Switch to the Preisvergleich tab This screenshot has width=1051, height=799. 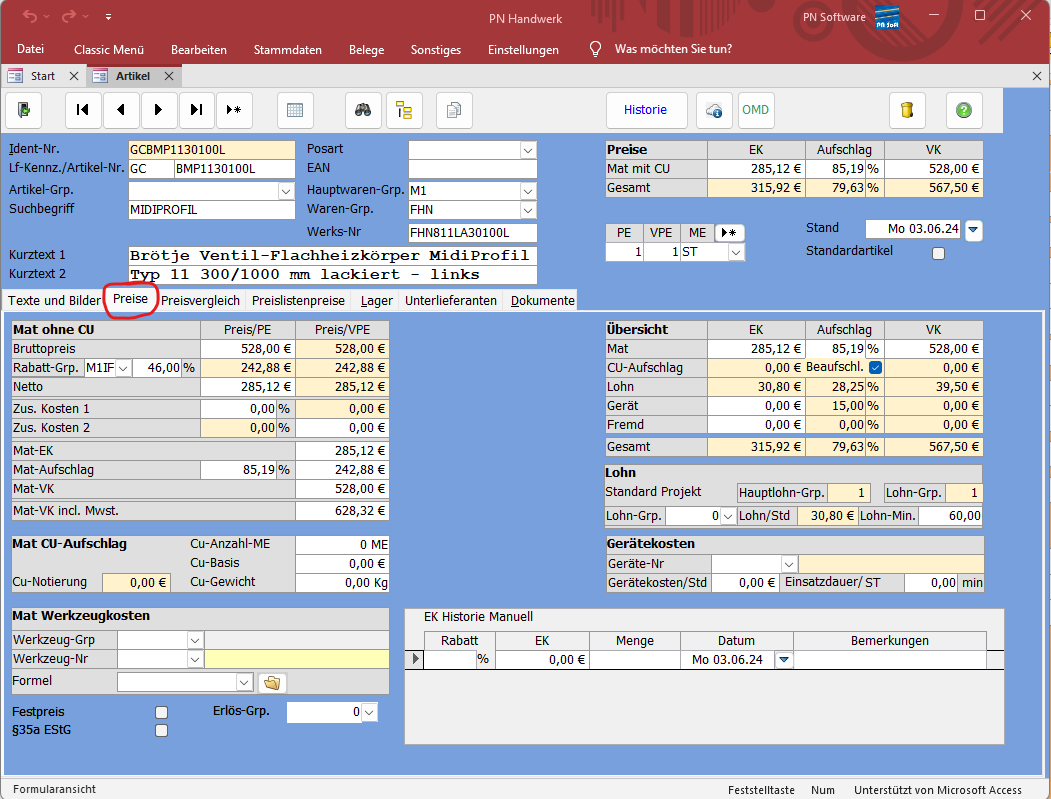tap(201, 300)
